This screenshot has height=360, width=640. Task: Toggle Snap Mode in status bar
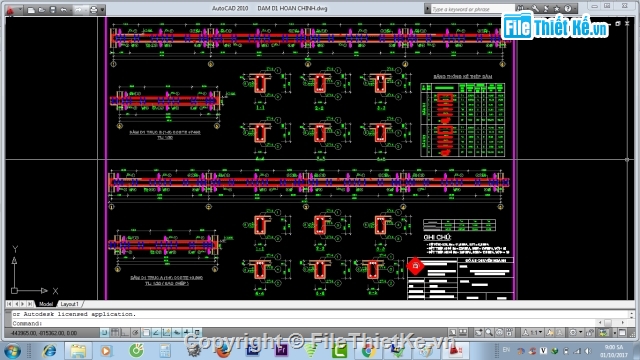click(x=104, y=333)
